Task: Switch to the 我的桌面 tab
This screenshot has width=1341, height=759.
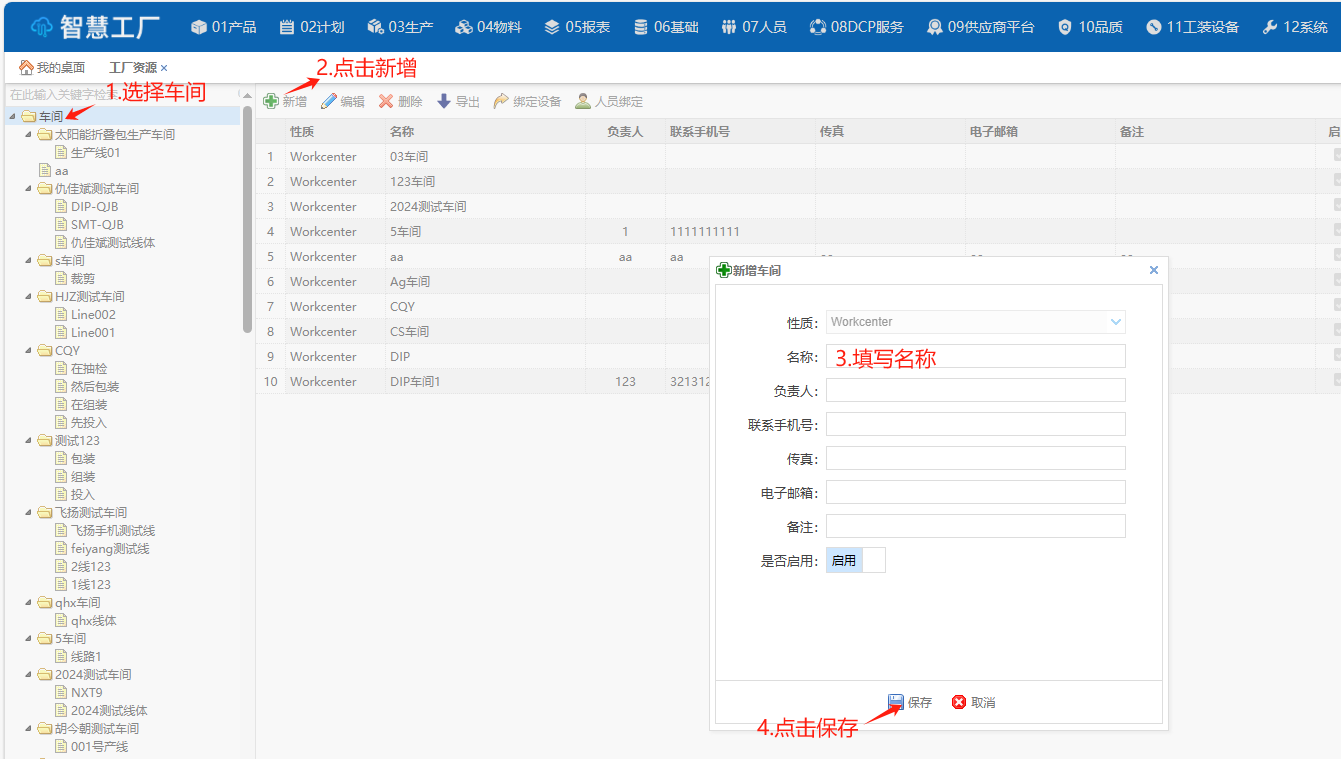Action: point(52,67)
